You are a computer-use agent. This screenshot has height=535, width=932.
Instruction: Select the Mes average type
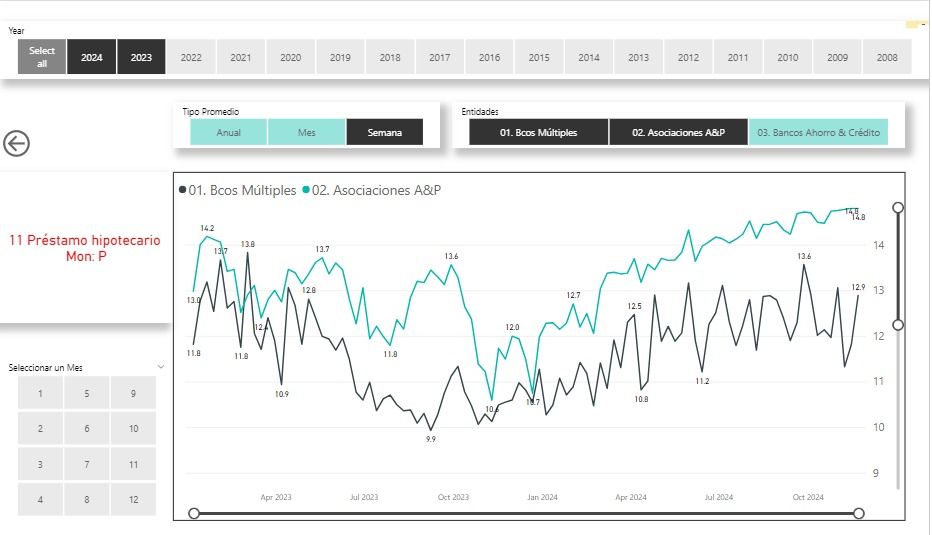pos(306,132)
